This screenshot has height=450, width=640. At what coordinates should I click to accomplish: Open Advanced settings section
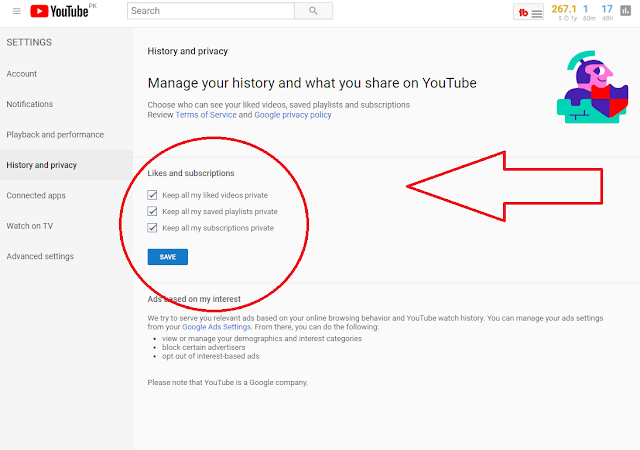40,256
